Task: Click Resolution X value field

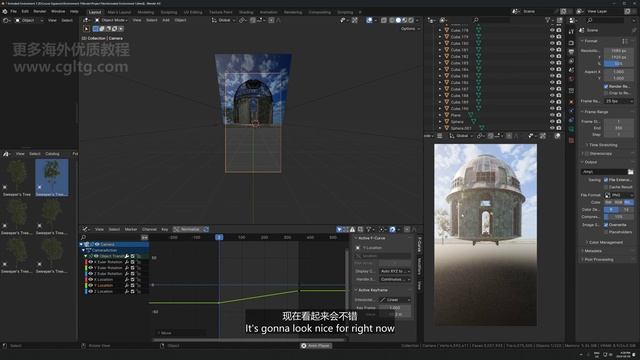Action: 618,51
